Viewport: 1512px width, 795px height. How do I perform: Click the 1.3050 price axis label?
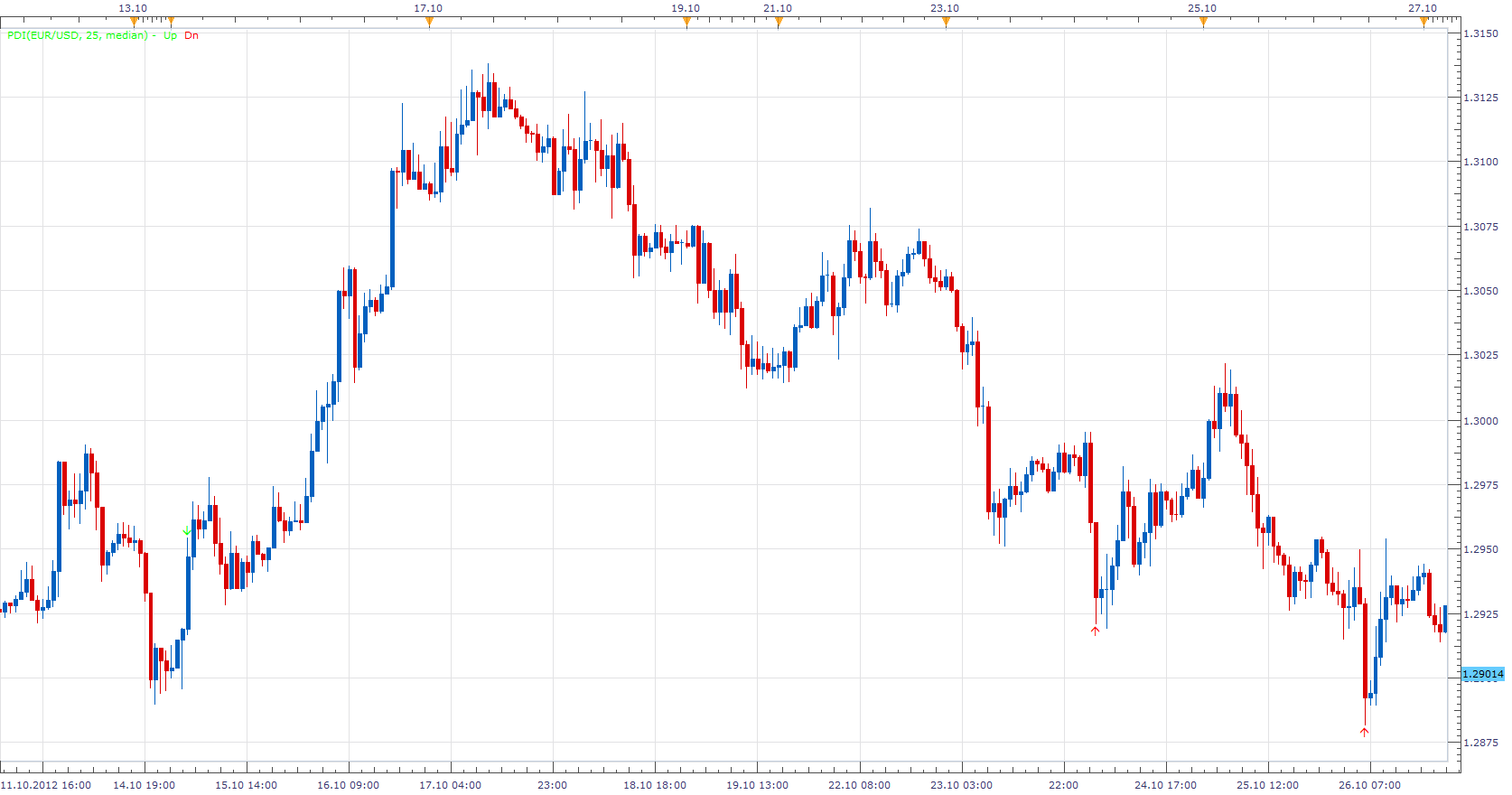(x=1480, y=291)
